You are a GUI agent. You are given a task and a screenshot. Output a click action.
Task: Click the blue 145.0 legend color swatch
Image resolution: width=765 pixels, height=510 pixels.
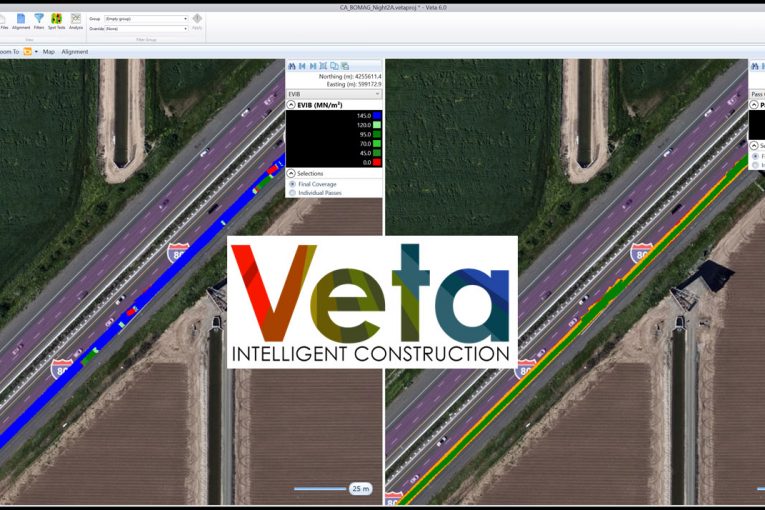(x=377, y=116)
